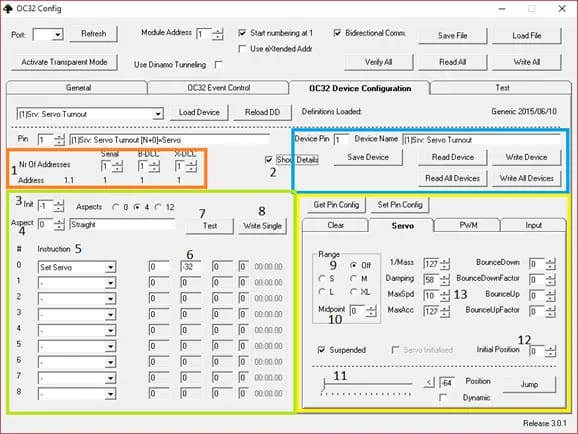Screen dimensions: 578x434
Task: Select the 12 Aspects radio button
Action: click(158, 208)
